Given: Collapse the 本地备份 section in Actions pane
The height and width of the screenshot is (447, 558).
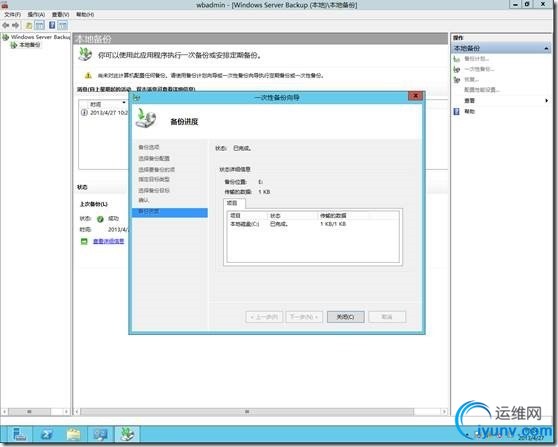Looking at the screenshot, I should tap(546, 48).
